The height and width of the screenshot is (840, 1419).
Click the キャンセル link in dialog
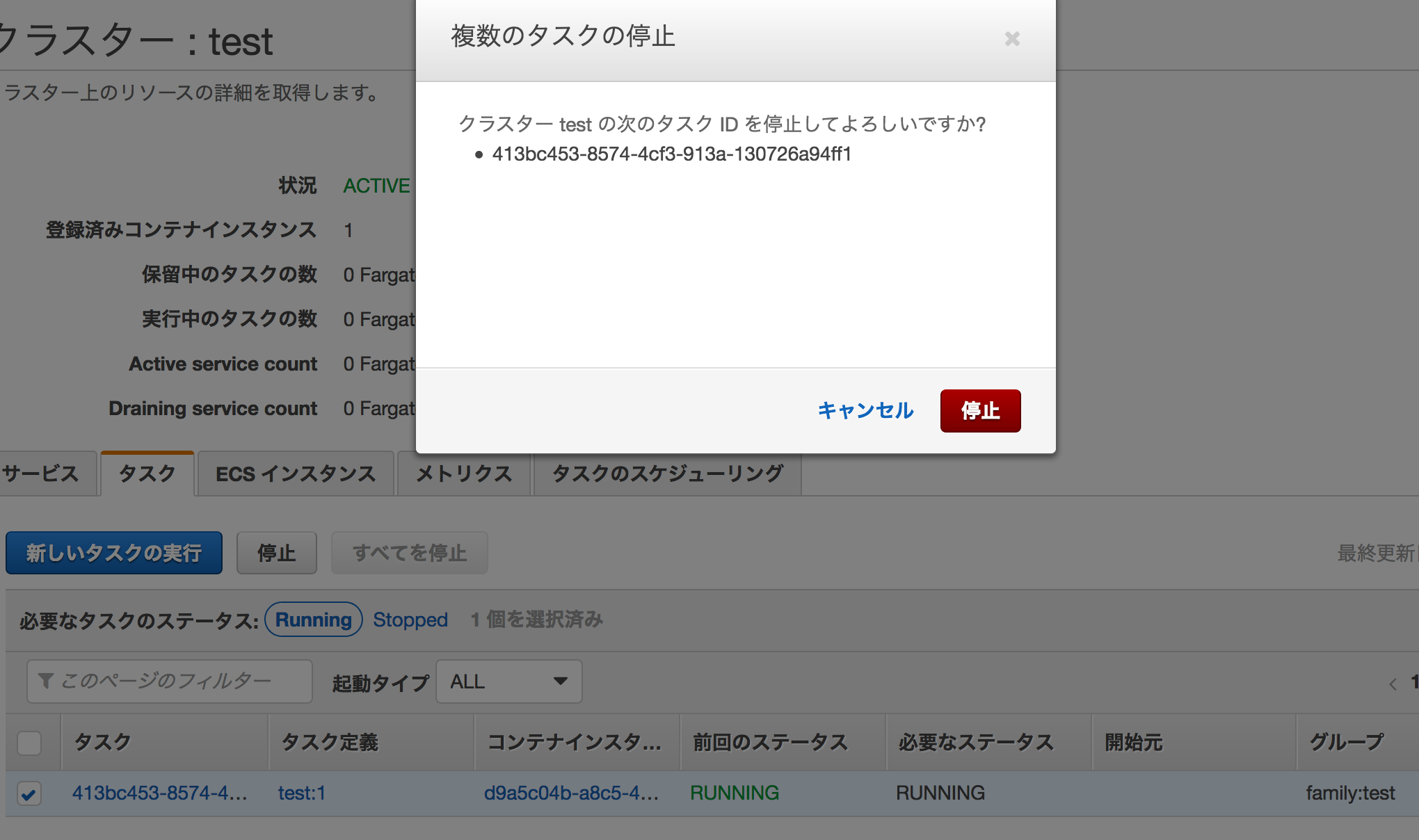(865, 411)
